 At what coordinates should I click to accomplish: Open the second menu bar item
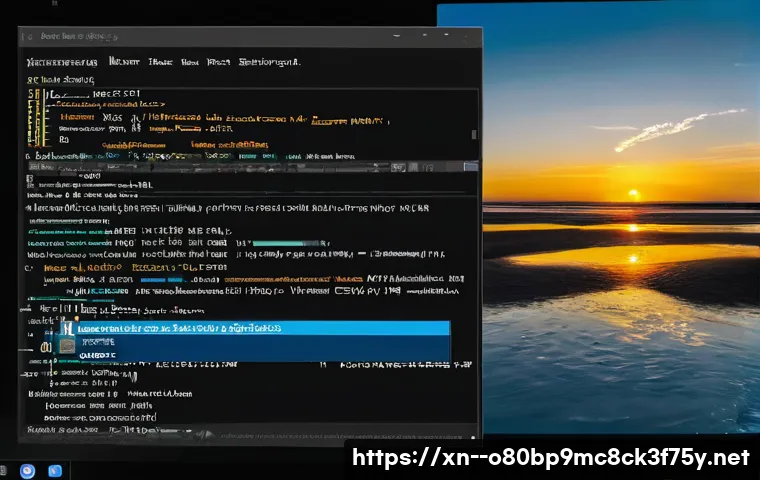coord(123,62)
